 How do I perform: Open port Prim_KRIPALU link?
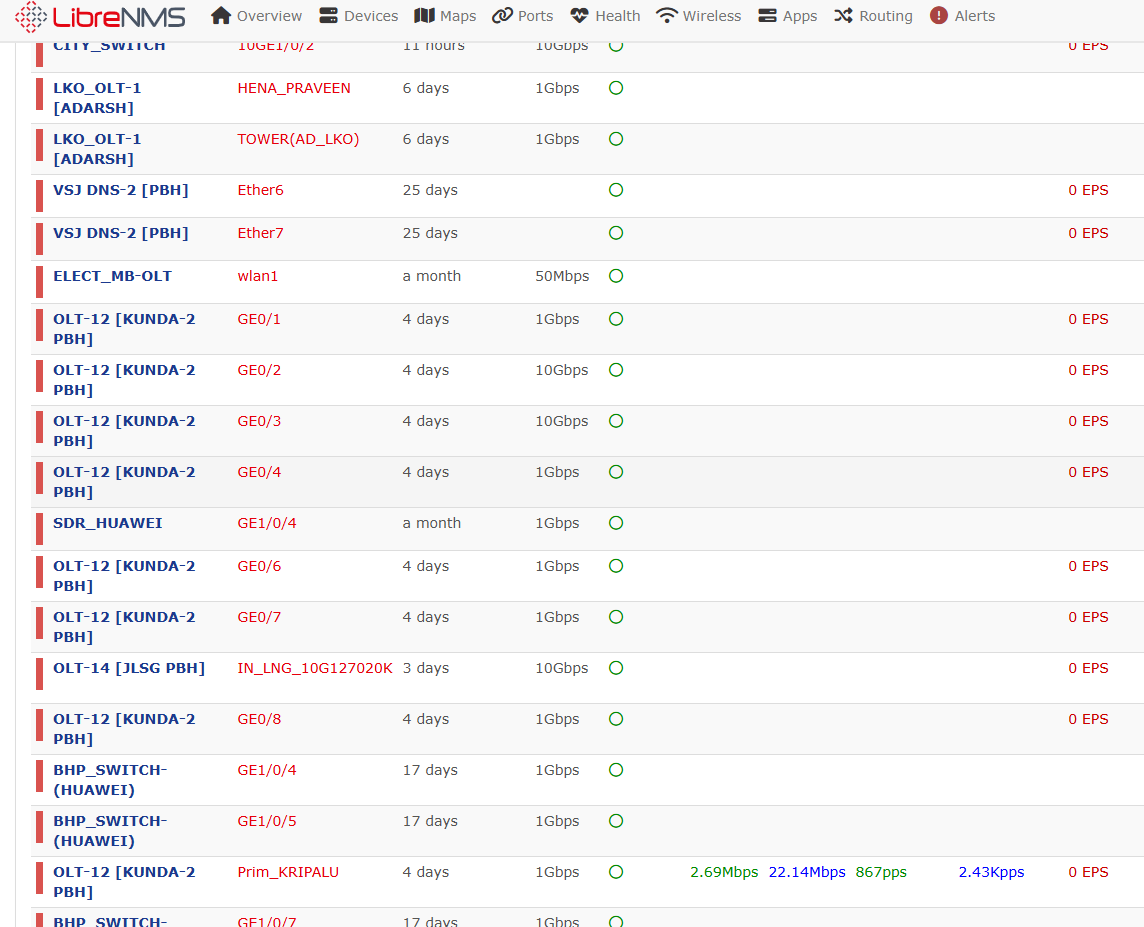[288, 872]
